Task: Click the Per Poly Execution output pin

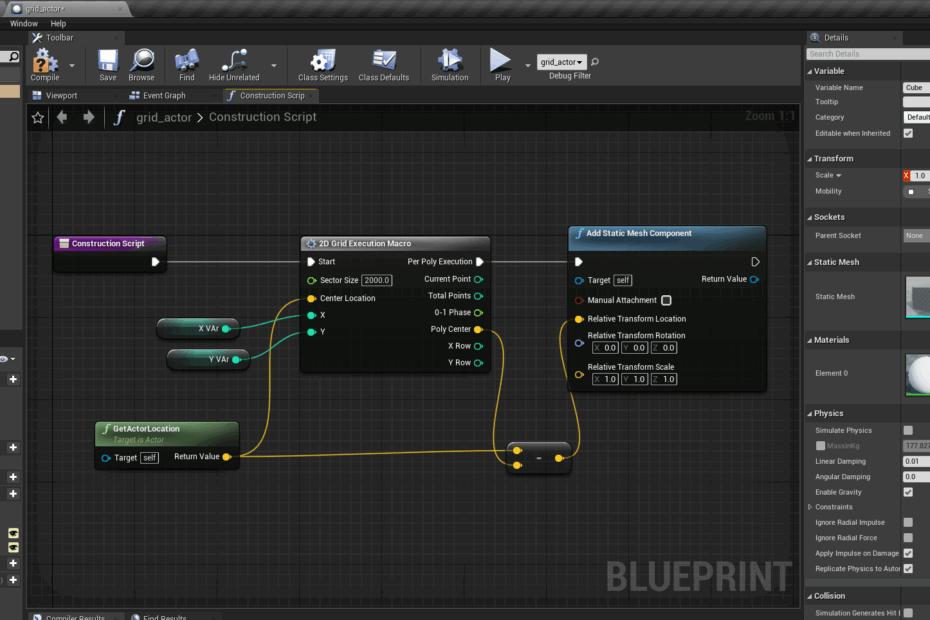Action: click(x=480, y=262)
